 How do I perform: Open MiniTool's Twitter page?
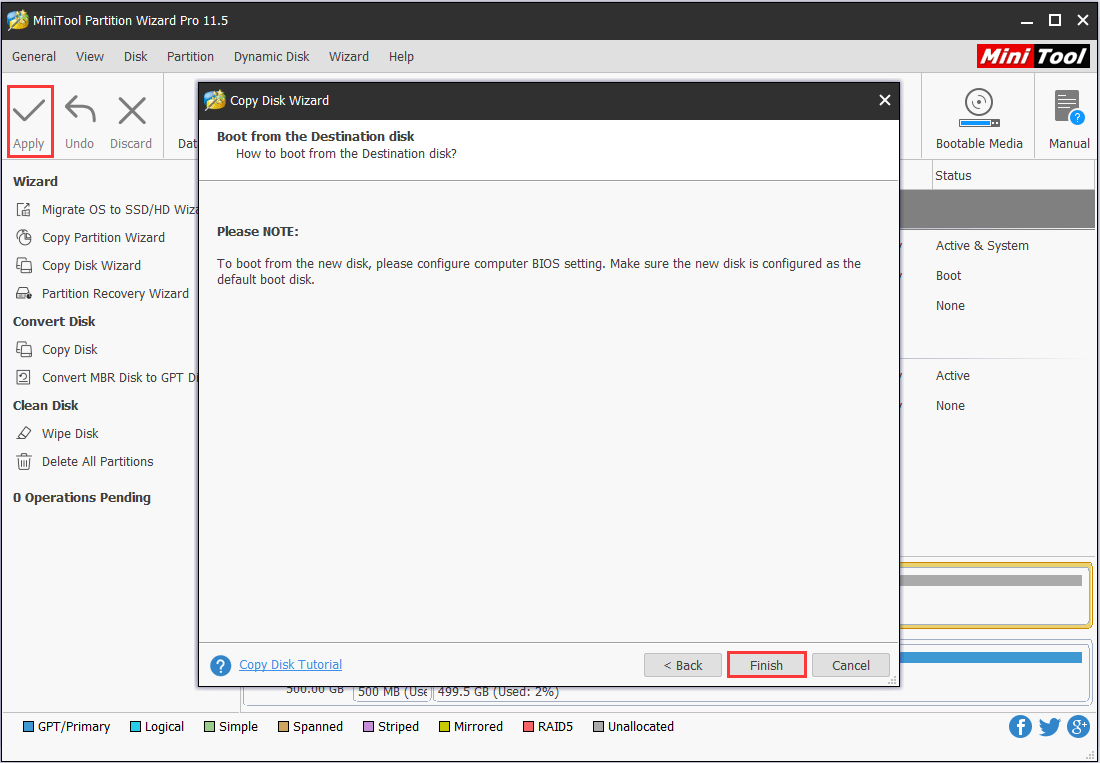tap(1049, 726)
